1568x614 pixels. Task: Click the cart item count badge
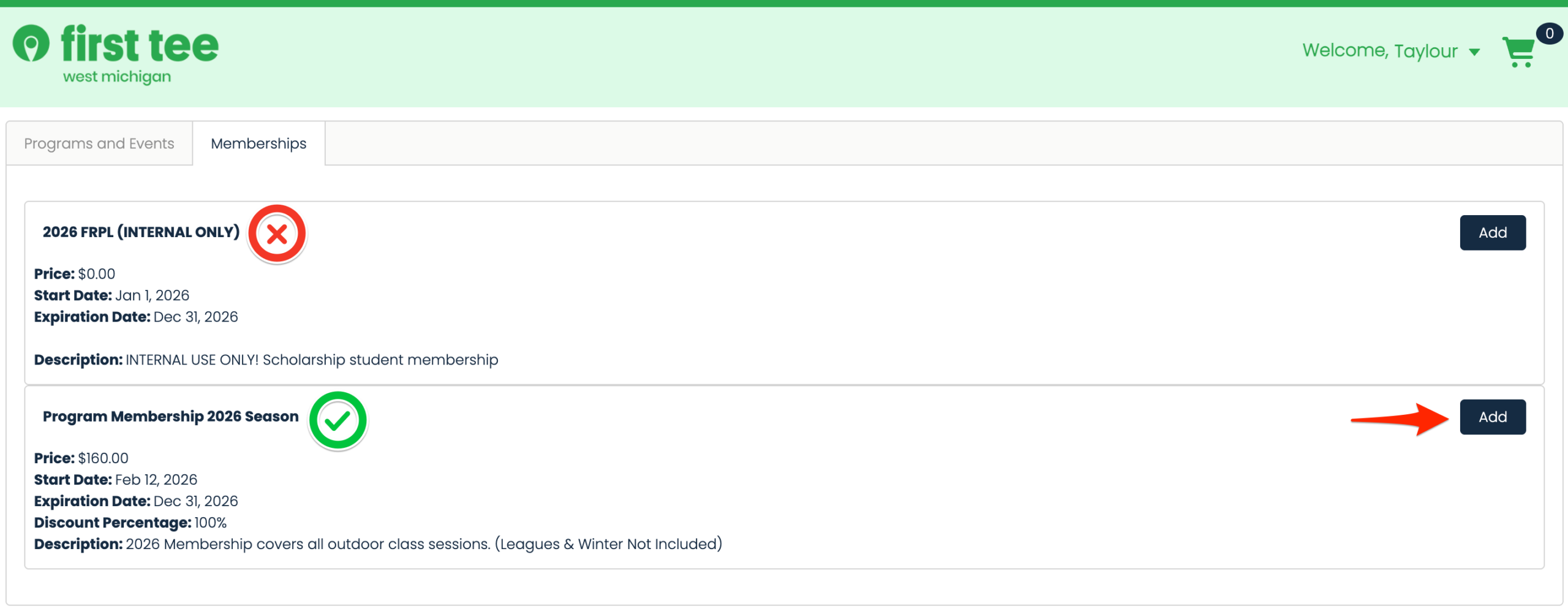1549,34
